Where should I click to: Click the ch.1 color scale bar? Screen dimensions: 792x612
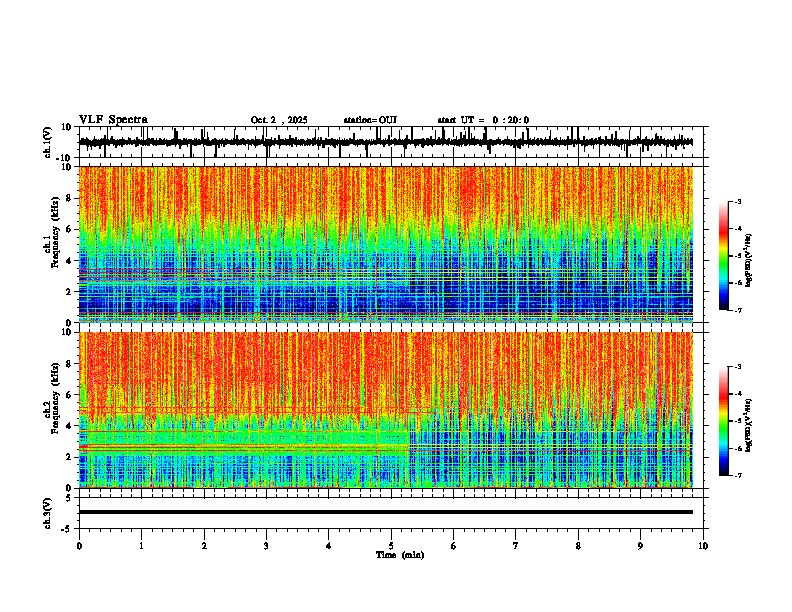pyautogui.click(x=724, y=256)
